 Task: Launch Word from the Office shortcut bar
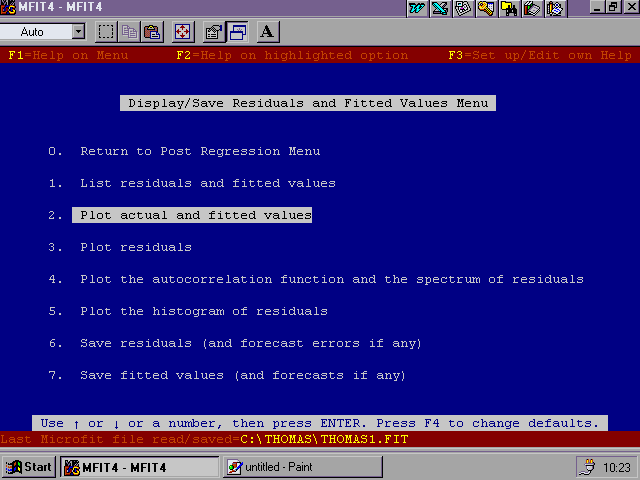click(417, 8)
